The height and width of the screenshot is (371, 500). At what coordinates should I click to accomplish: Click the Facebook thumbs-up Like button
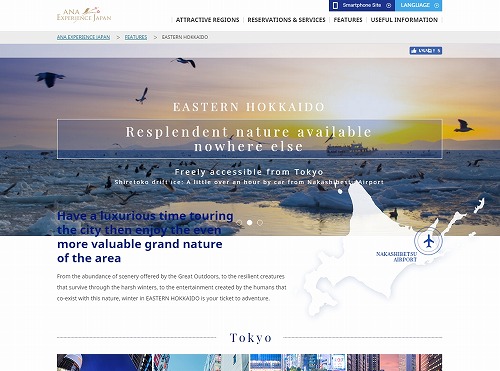pos(426,51)
